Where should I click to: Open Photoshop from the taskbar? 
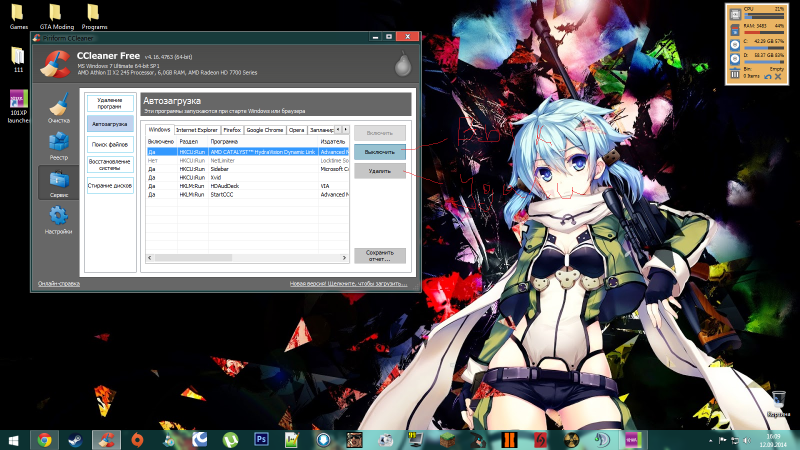(261, 439)
